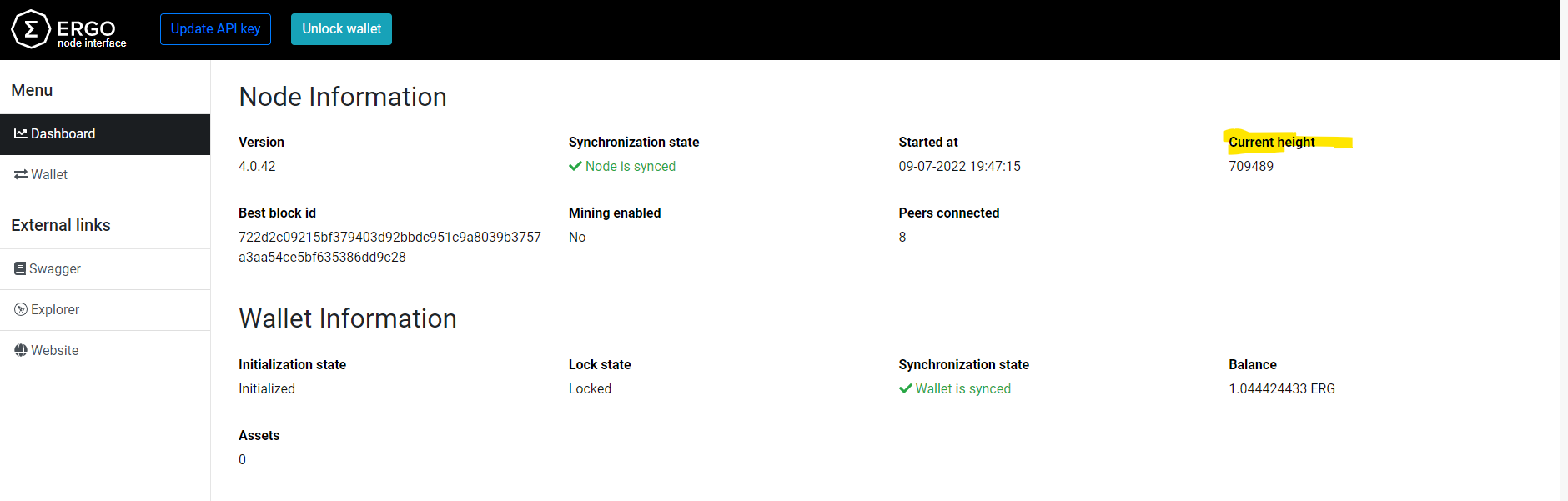Click the wallet balance ERG amount
This screenshot has width=1568, height=501.
[1282, 388]
